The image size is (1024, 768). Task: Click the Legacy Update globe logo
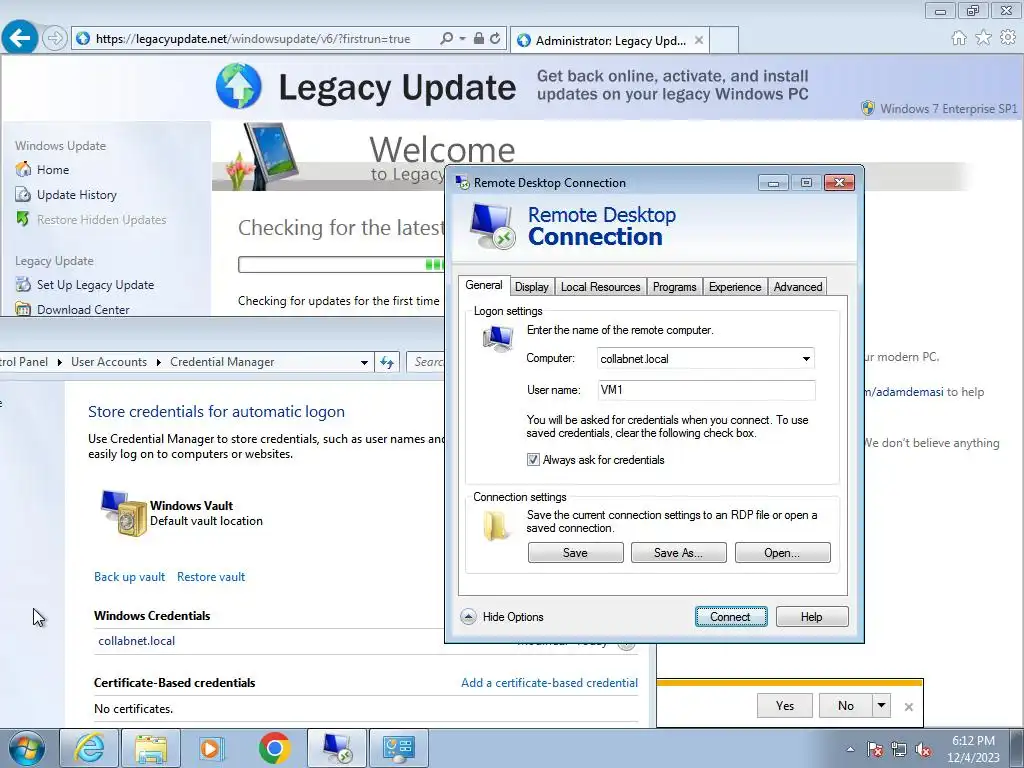238,86
